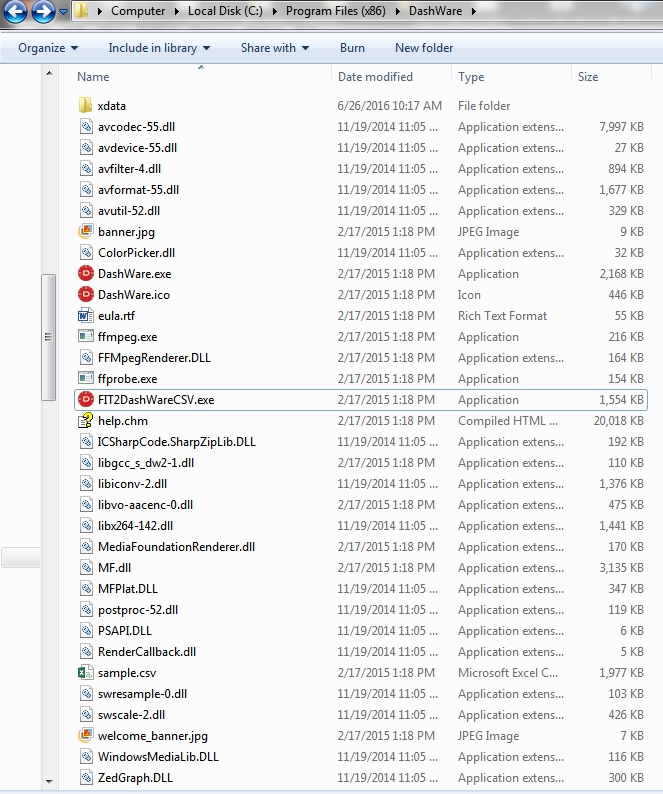Click the Back navigation arrow

[15, 11]
